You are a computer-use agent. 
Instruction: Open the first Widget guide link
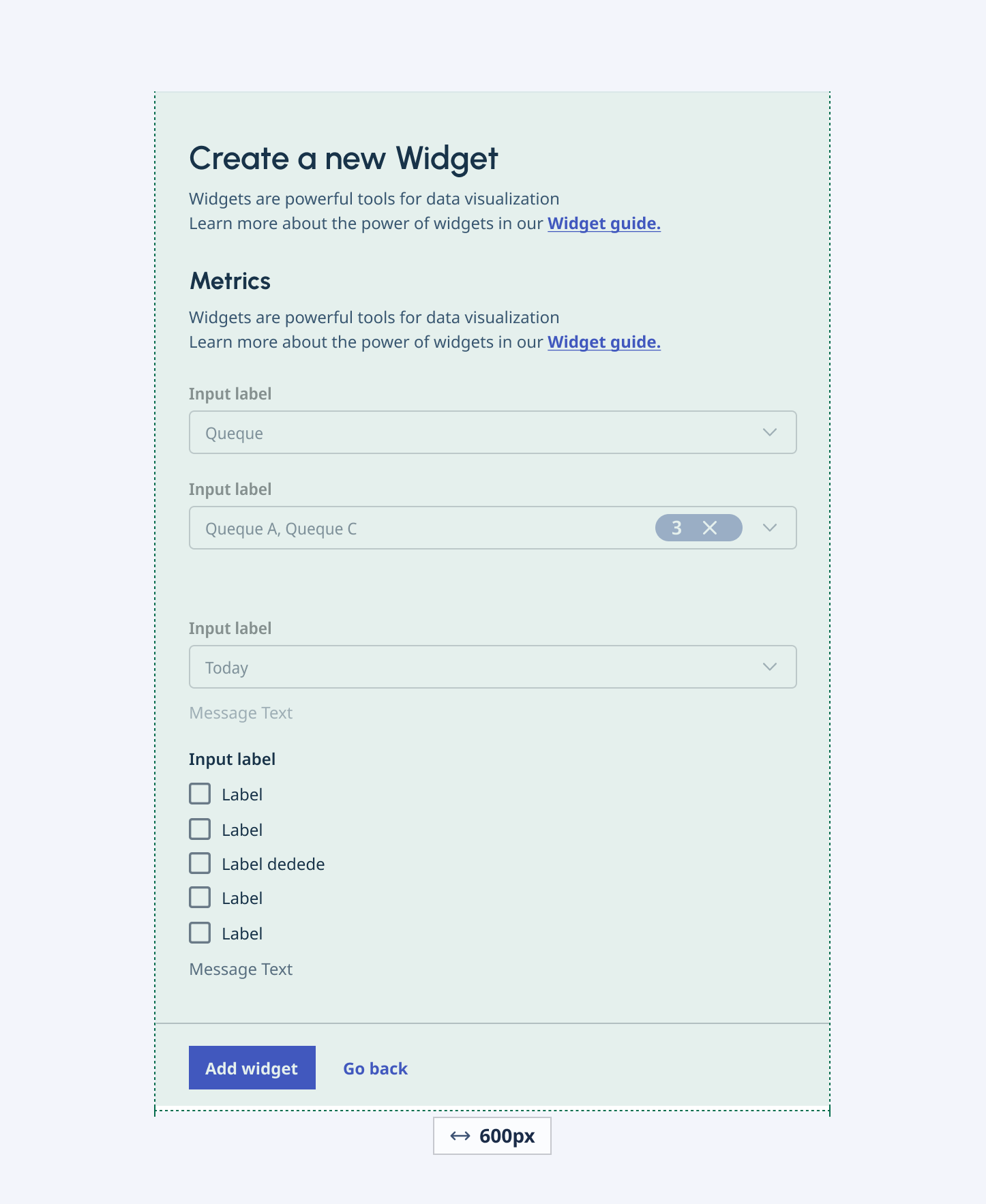click(x=603, y=224)
